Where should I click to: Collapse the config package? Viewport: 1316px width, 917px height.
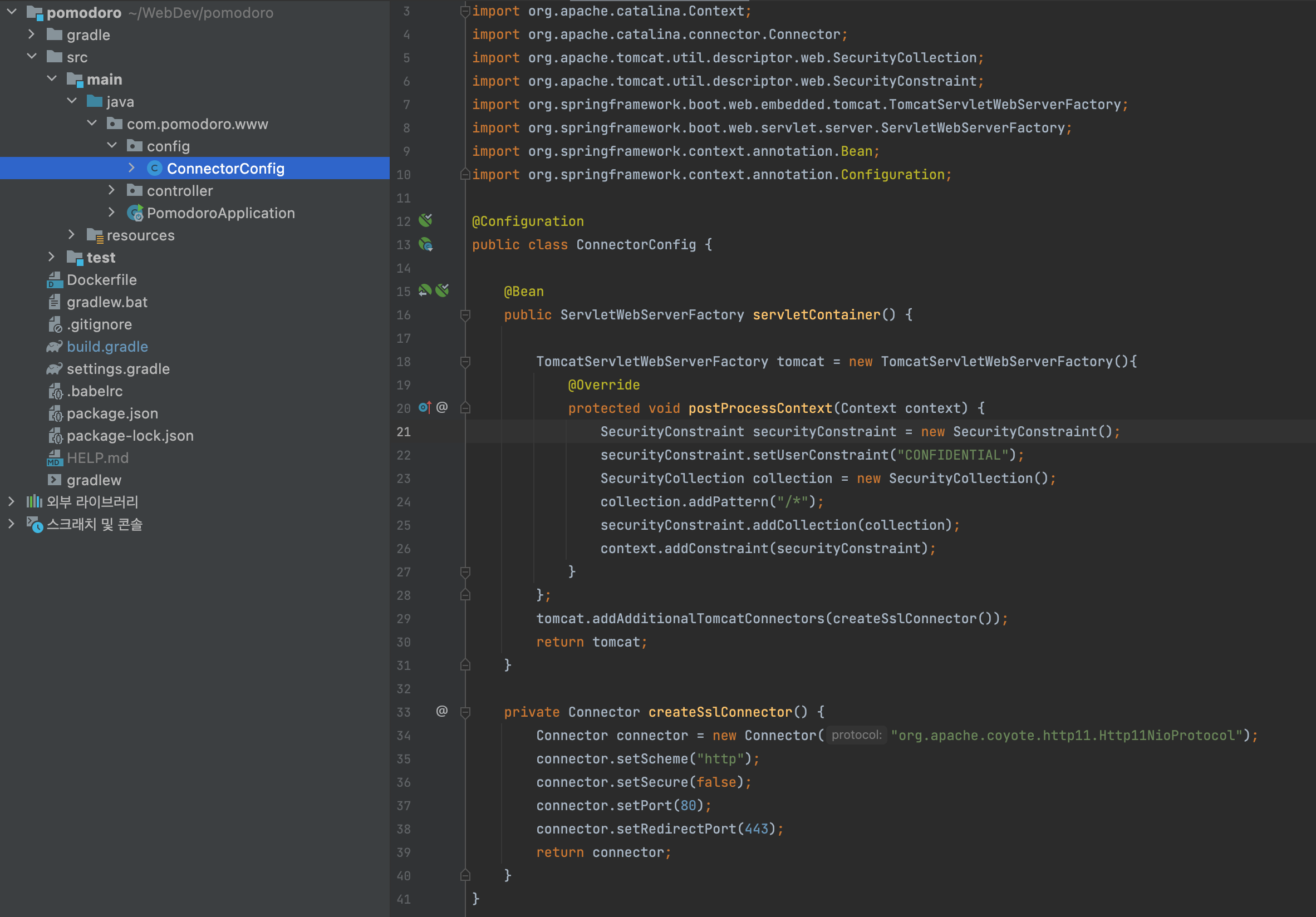(x=112, y=145)
